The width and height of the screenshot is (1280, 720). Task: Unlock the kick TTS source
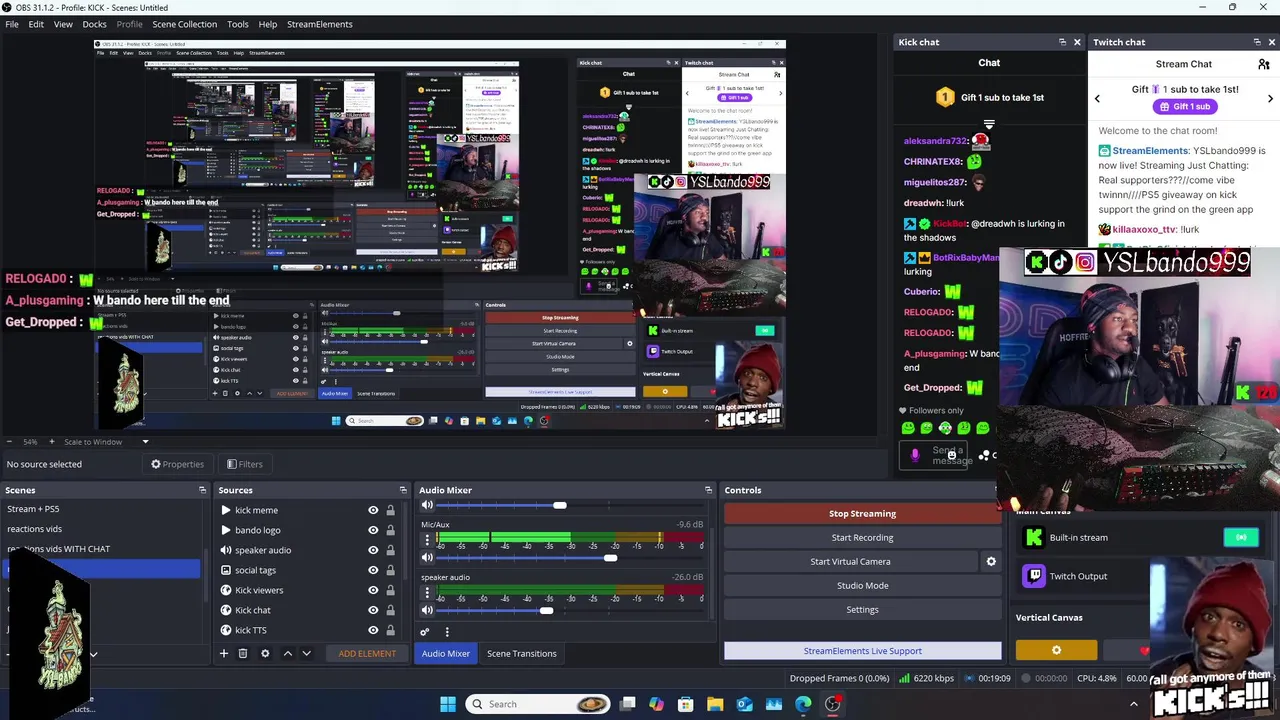(x=390, y=630)
